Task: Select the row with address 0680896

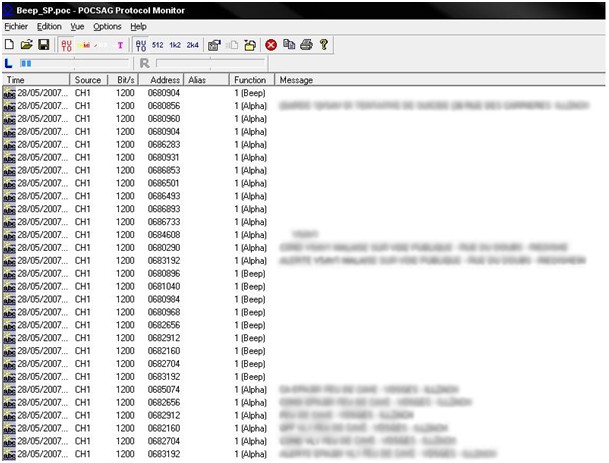Action: coord(304,273)
